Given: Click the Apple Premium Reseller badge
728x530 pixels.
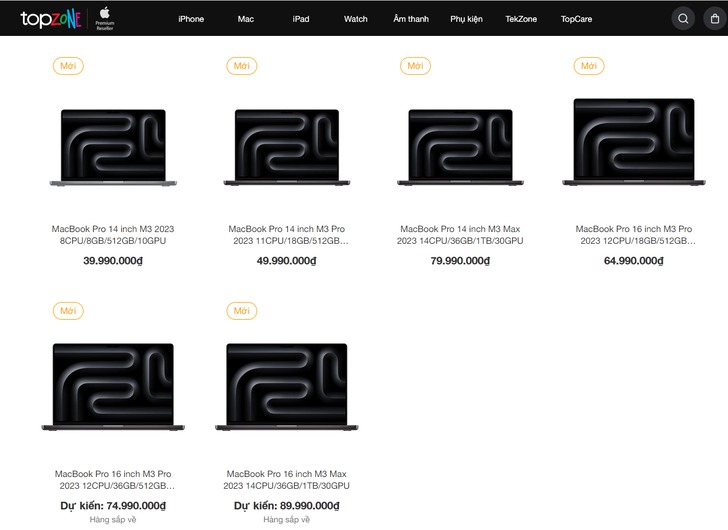Looking at the screenshot, I should (x=104, y=18).
